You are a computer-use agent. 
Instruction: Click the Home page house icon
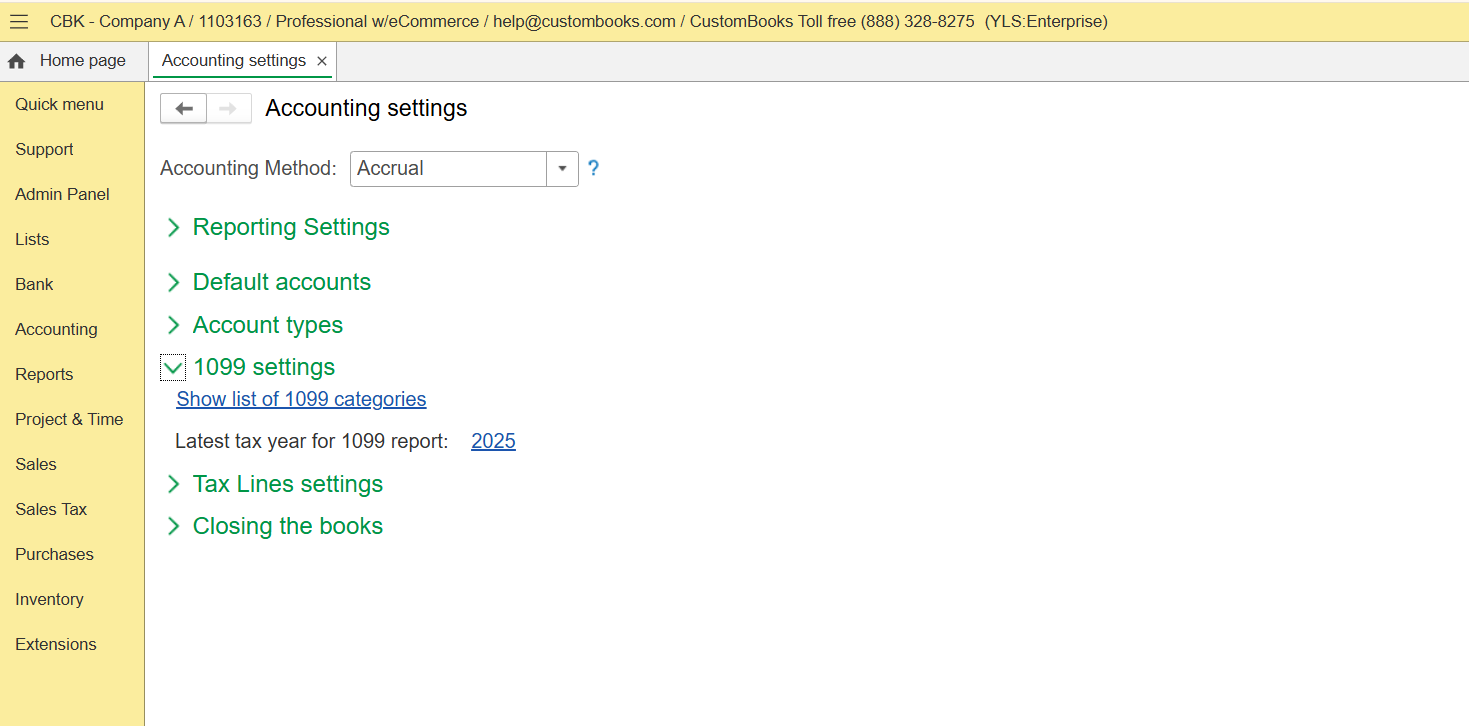tap(16, 62)
